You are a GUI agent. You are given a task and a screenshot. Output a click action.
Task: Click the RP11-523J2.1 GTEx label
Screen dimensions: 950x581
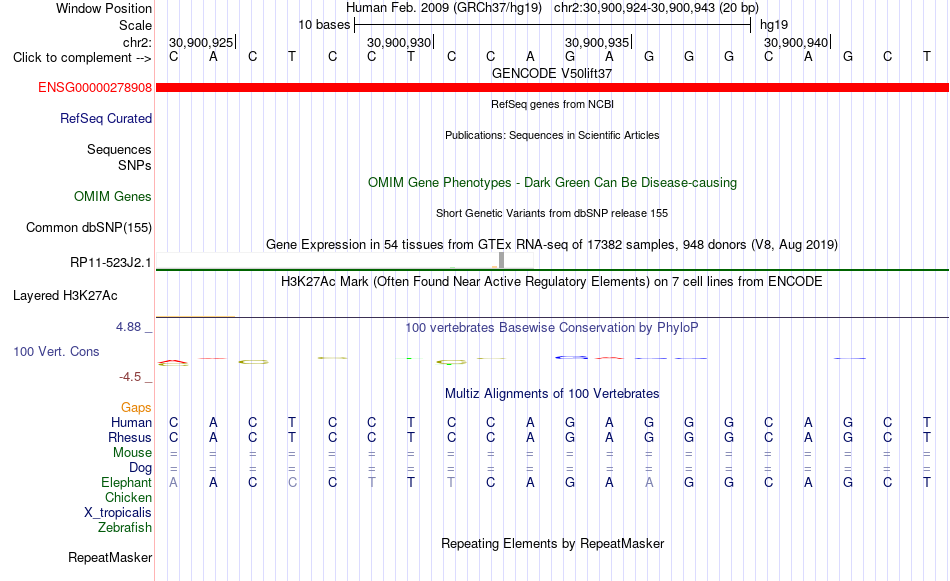coord(110,263)
